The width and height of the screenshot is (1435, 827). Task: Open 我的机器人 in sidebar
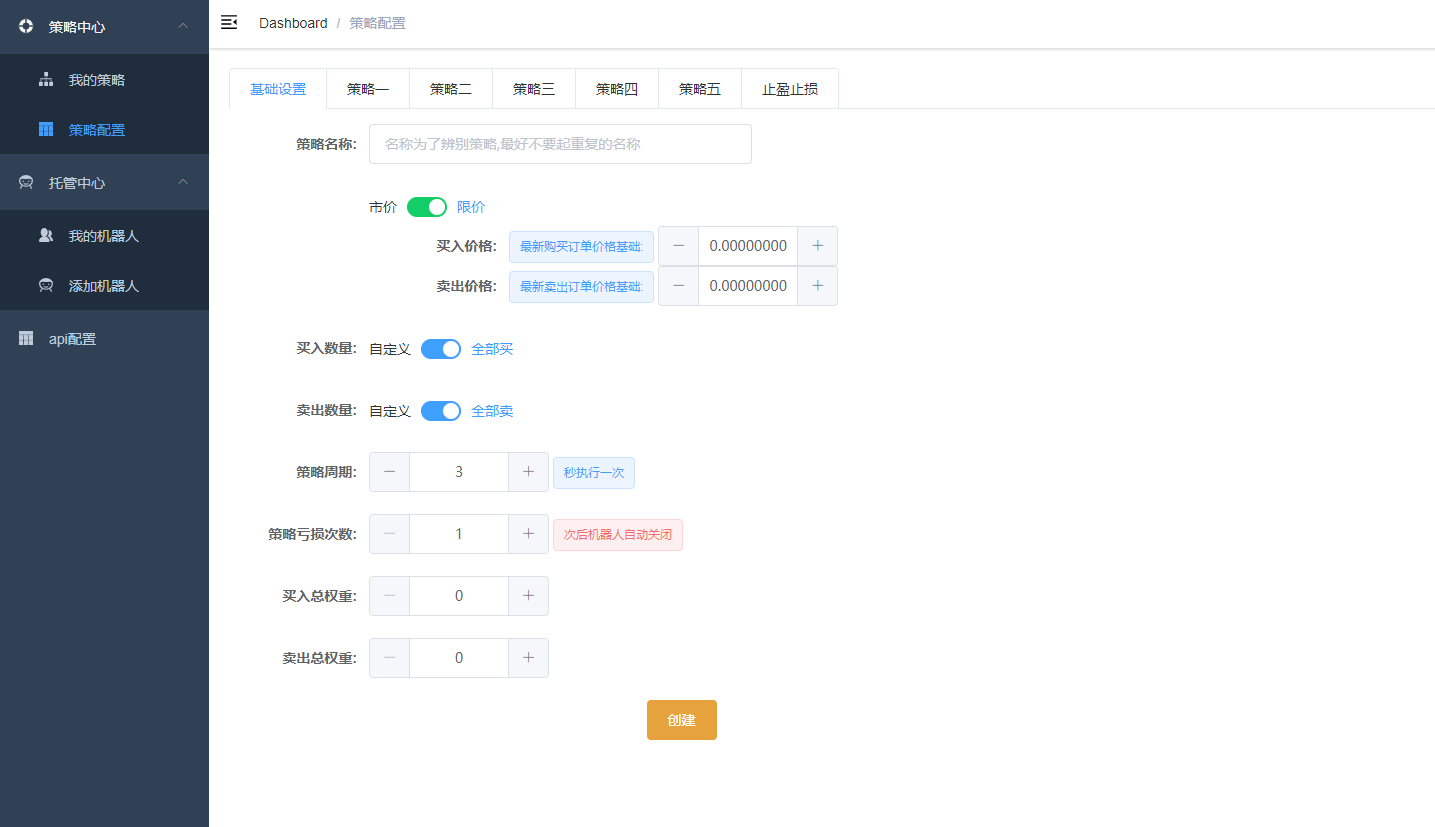pos(104,236)
